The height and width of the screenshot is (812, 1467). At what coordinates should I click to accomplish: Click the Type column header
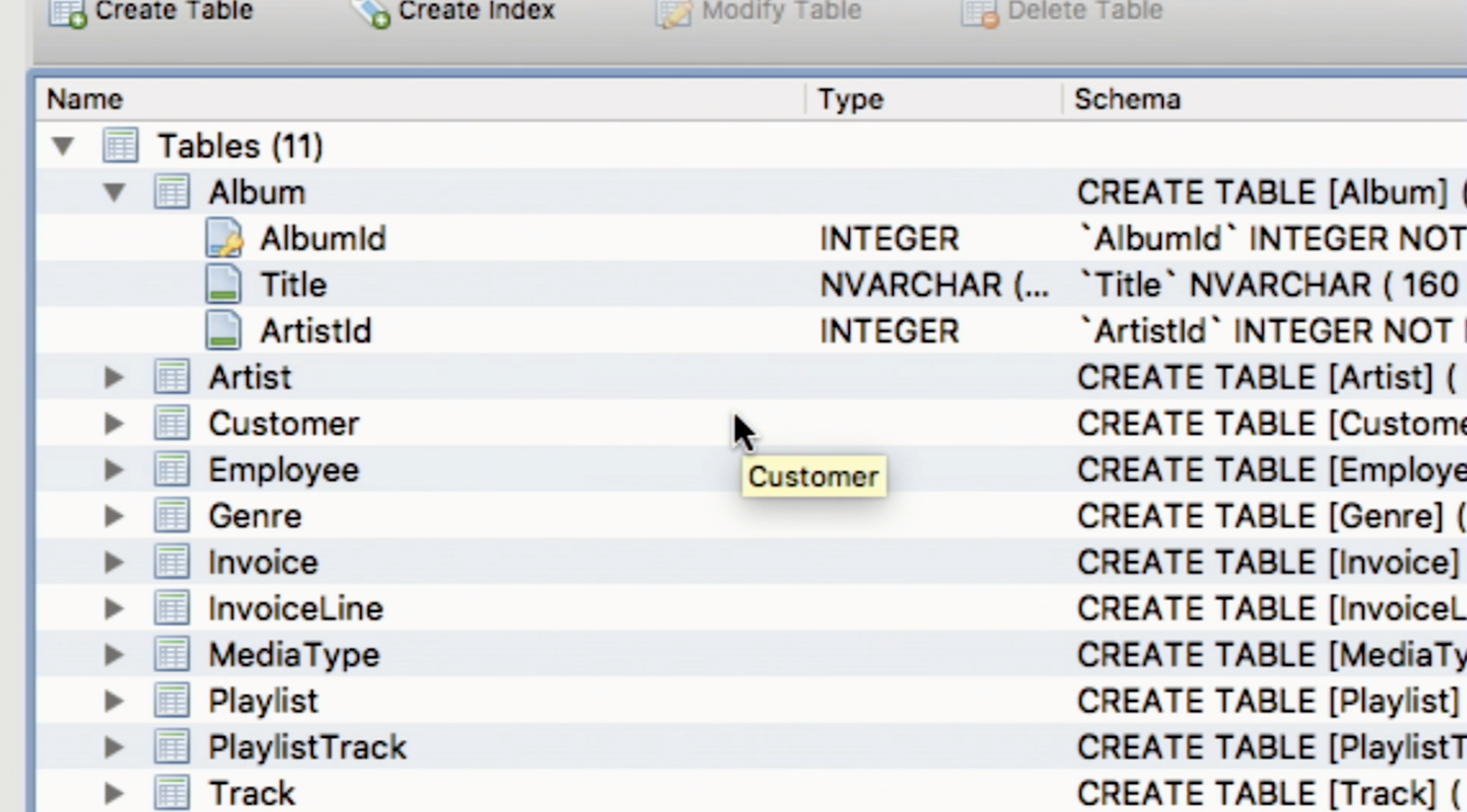[851, 99]
